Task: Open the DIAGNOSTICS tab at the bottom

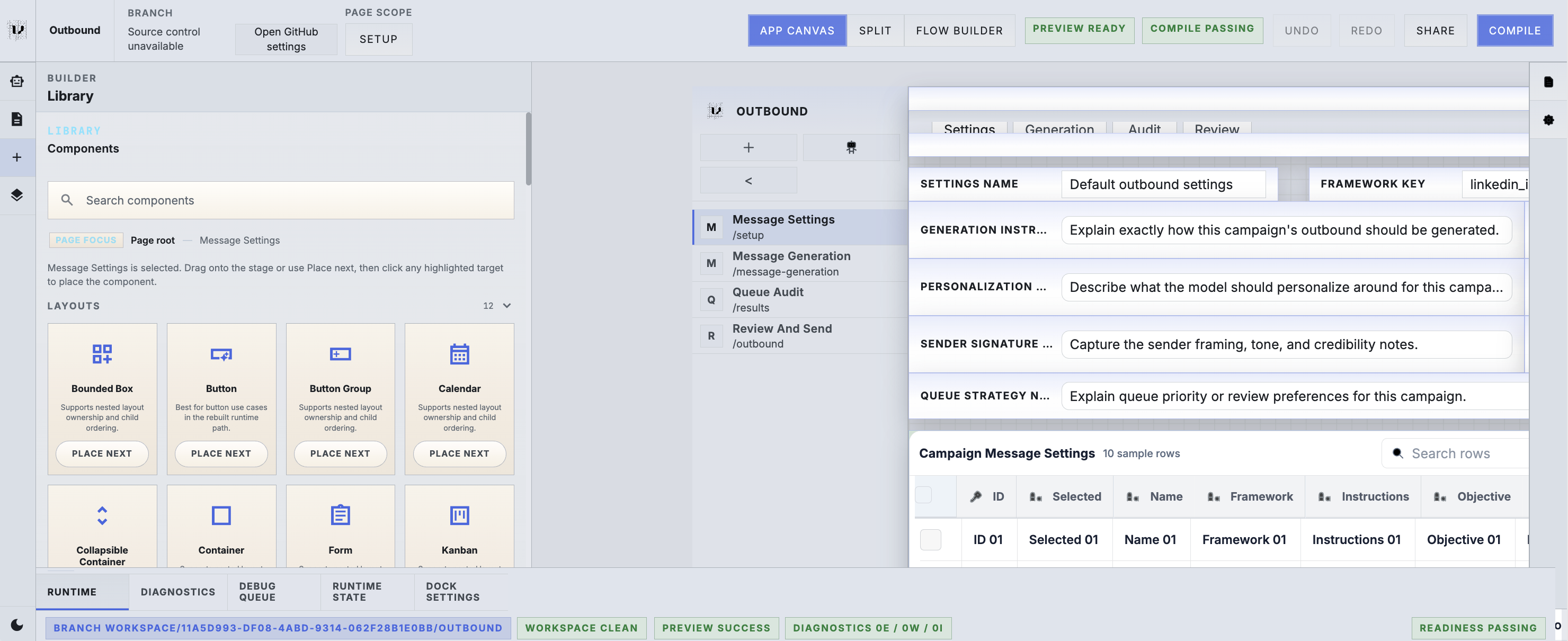Action: tap(178, 591)
